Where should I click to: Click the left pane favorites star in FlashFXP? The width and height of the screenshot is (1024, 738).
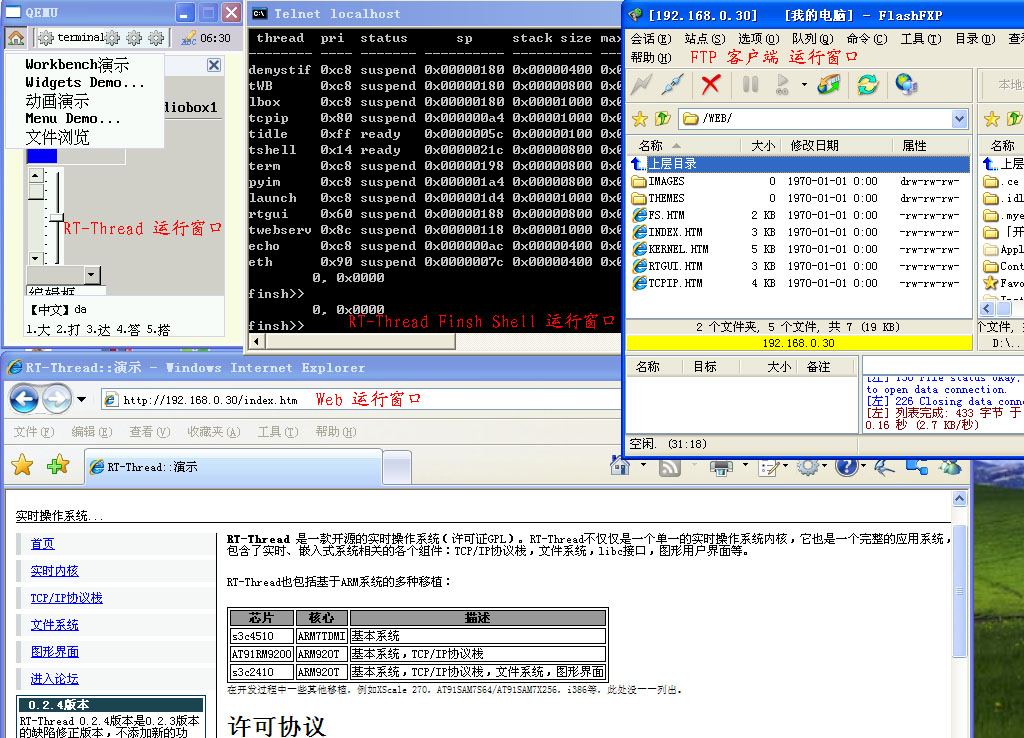[x=639, y=118]
